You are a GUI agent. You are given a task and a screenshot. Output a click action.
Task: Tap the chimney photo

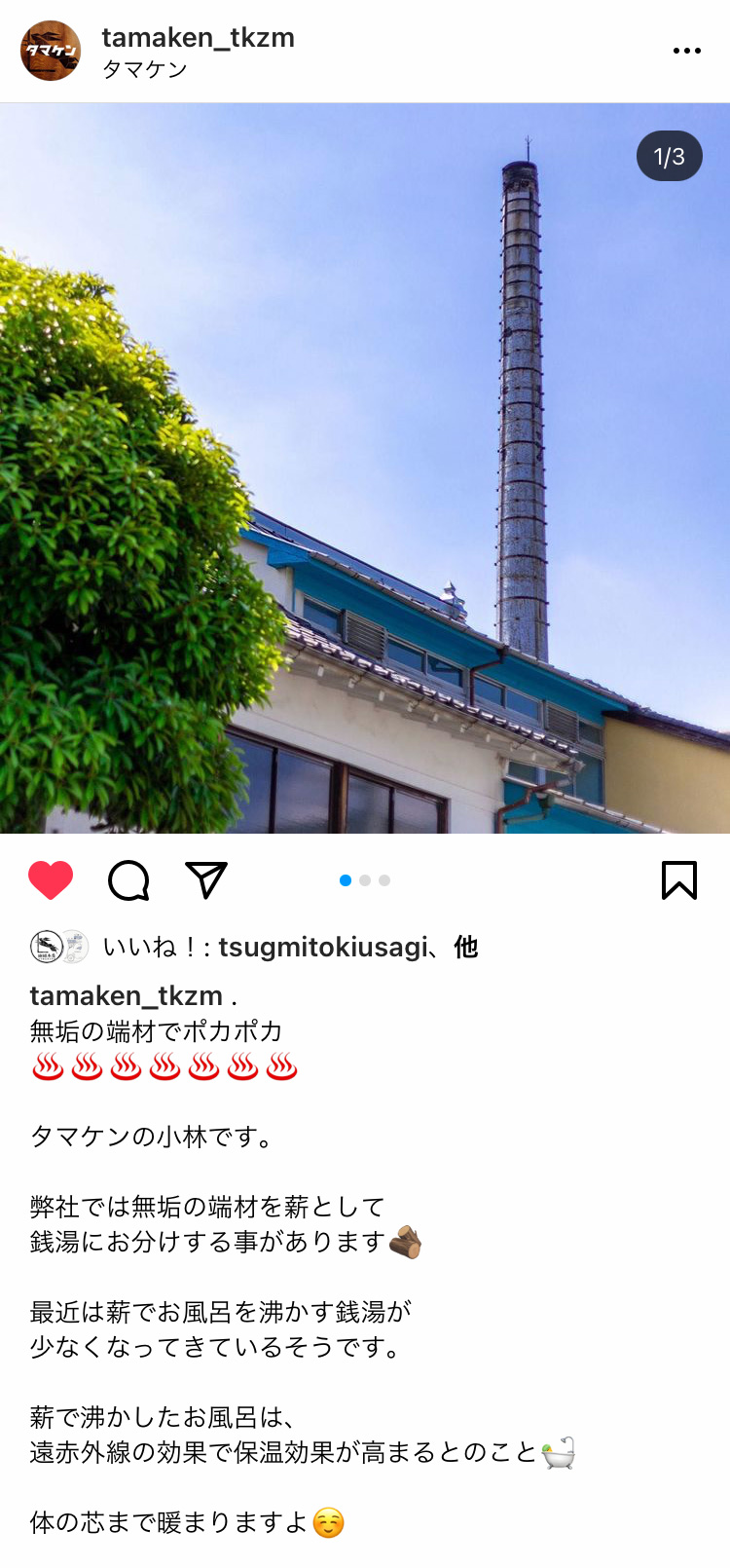point(365,468)
